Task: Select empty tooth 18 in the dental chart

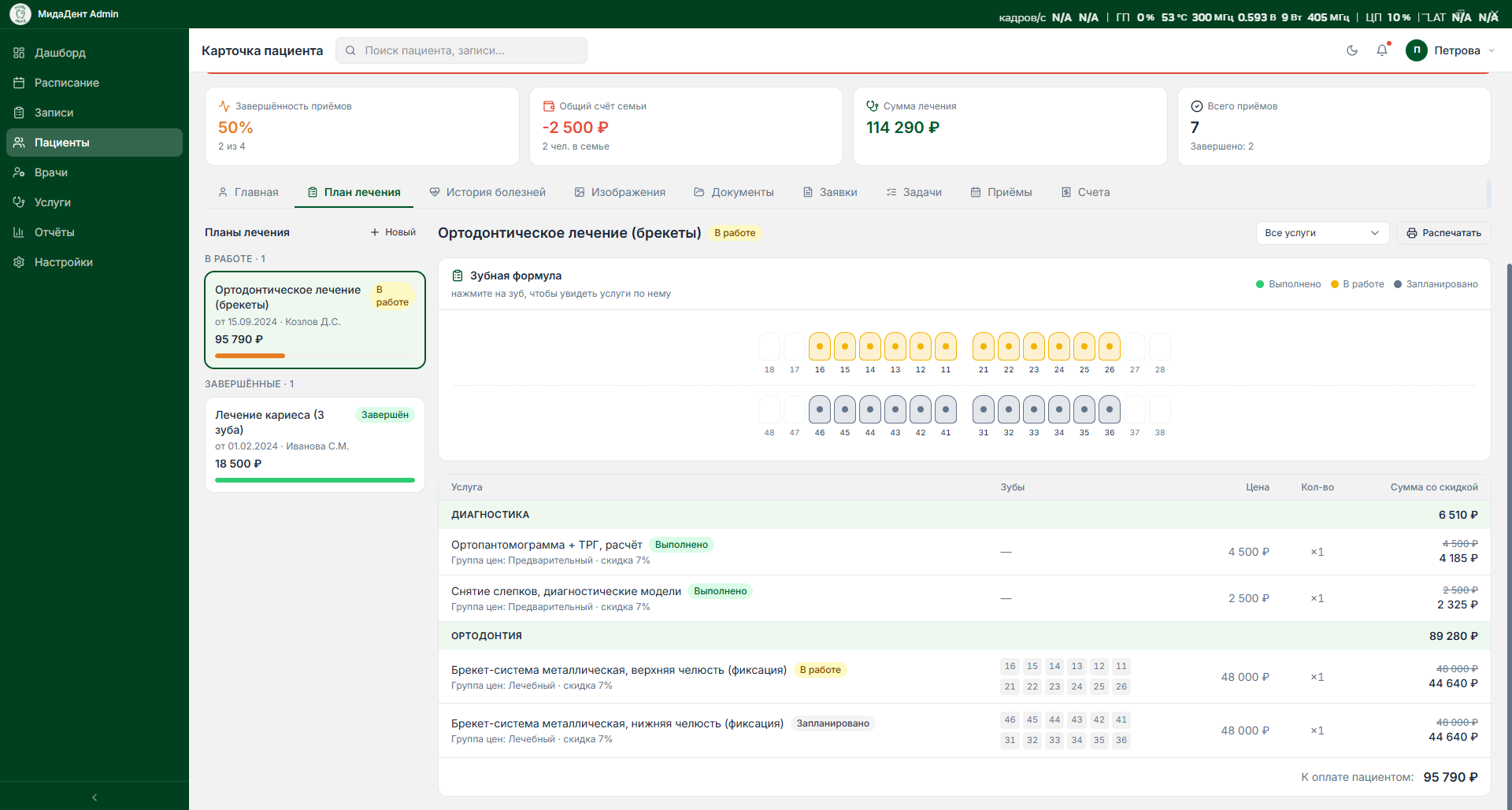Action: click(x=769, y=346)
